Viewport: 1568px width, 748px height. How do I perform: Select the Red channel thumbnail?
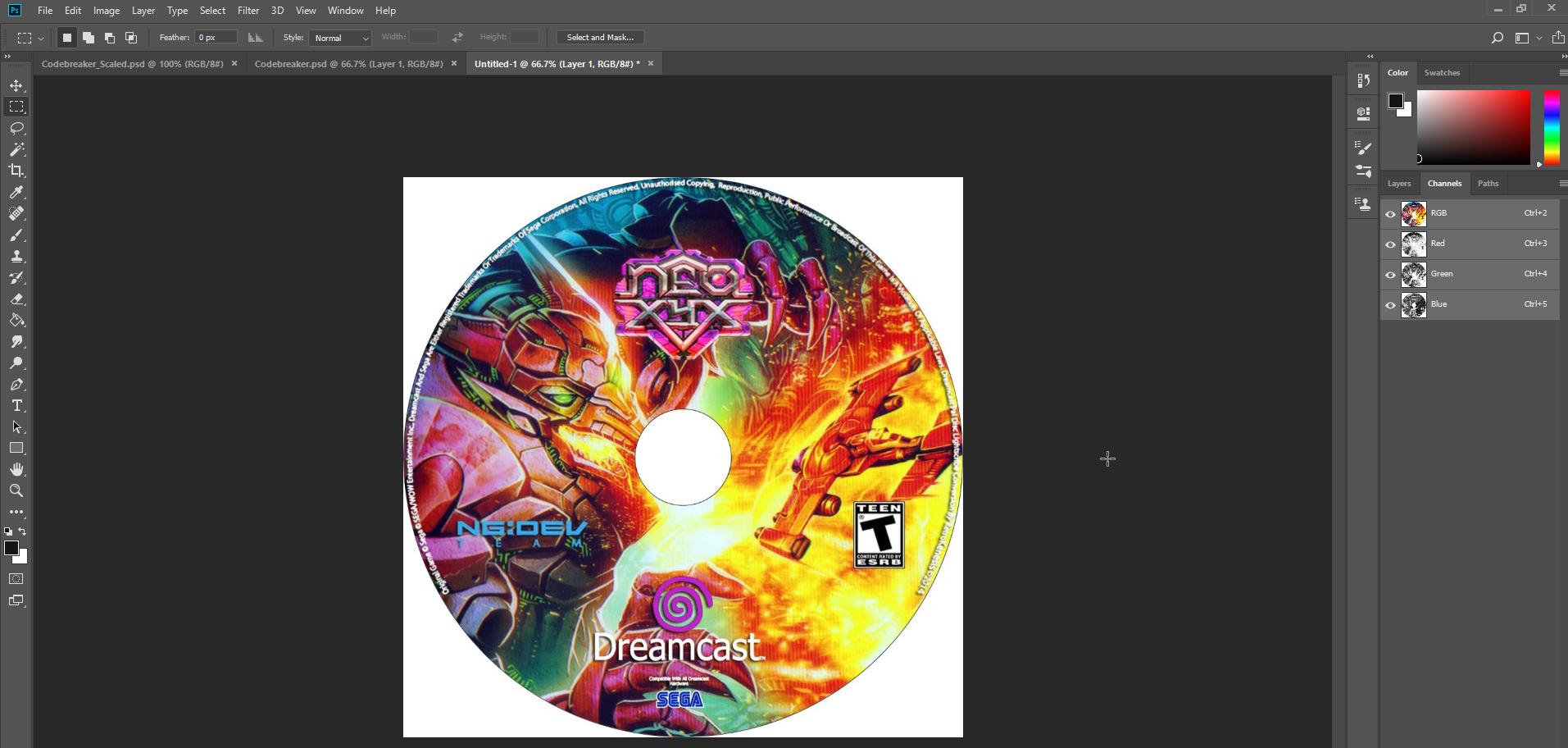[1414, 244]
